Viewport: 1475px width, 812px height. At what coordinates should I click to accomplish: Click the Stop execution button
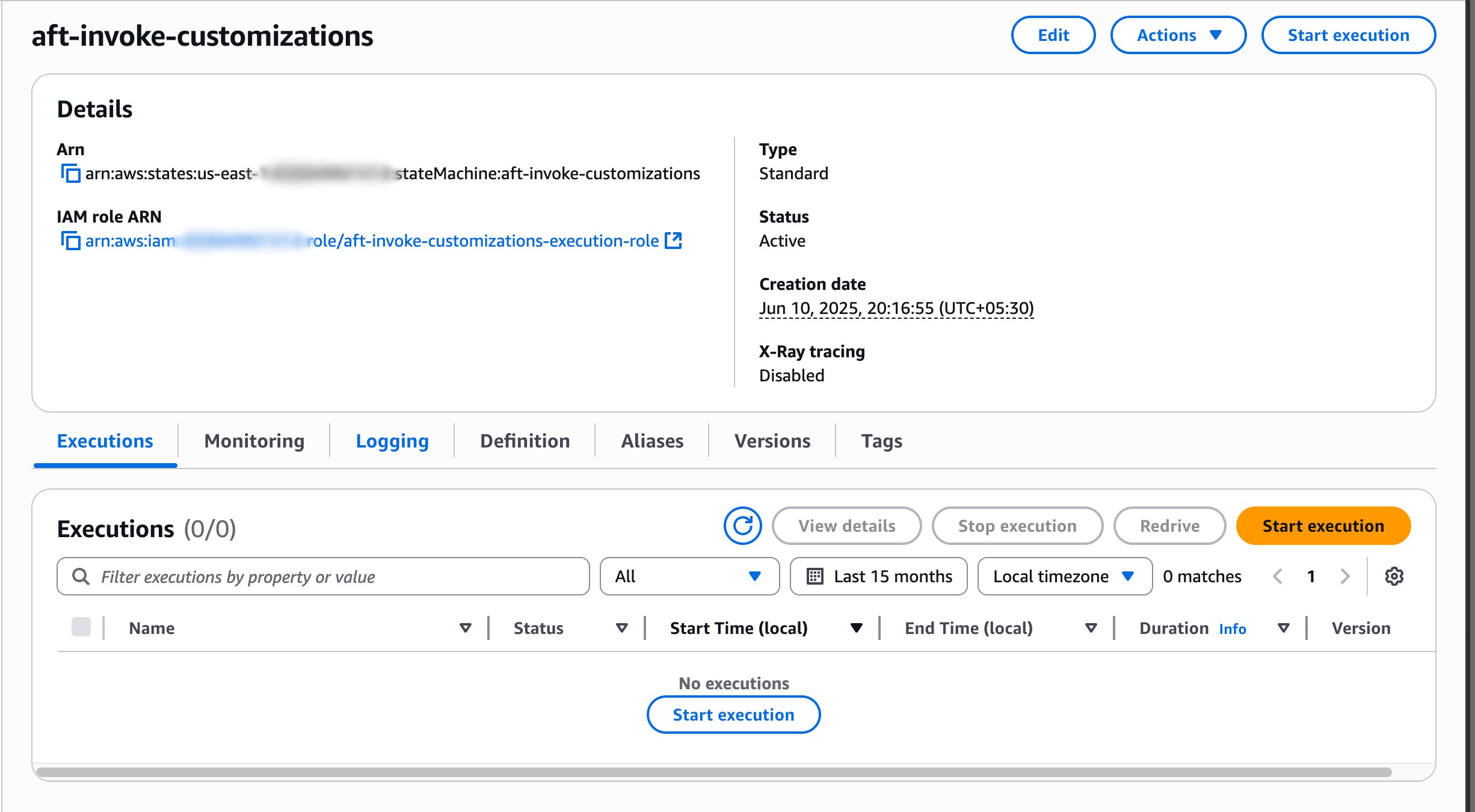[1017, 526]
